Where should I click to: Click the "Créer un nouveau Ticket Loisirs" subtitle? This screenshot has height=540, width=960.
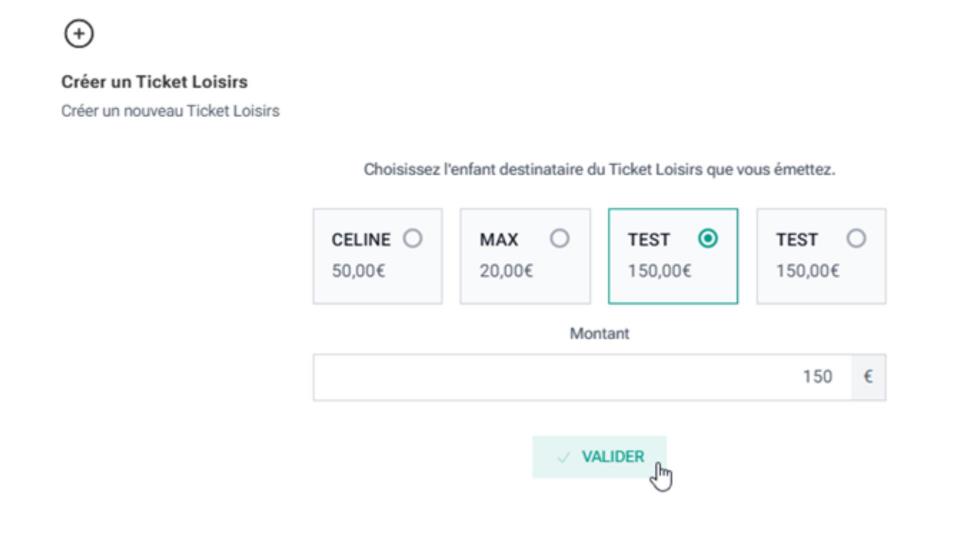(x=170, y=109)
